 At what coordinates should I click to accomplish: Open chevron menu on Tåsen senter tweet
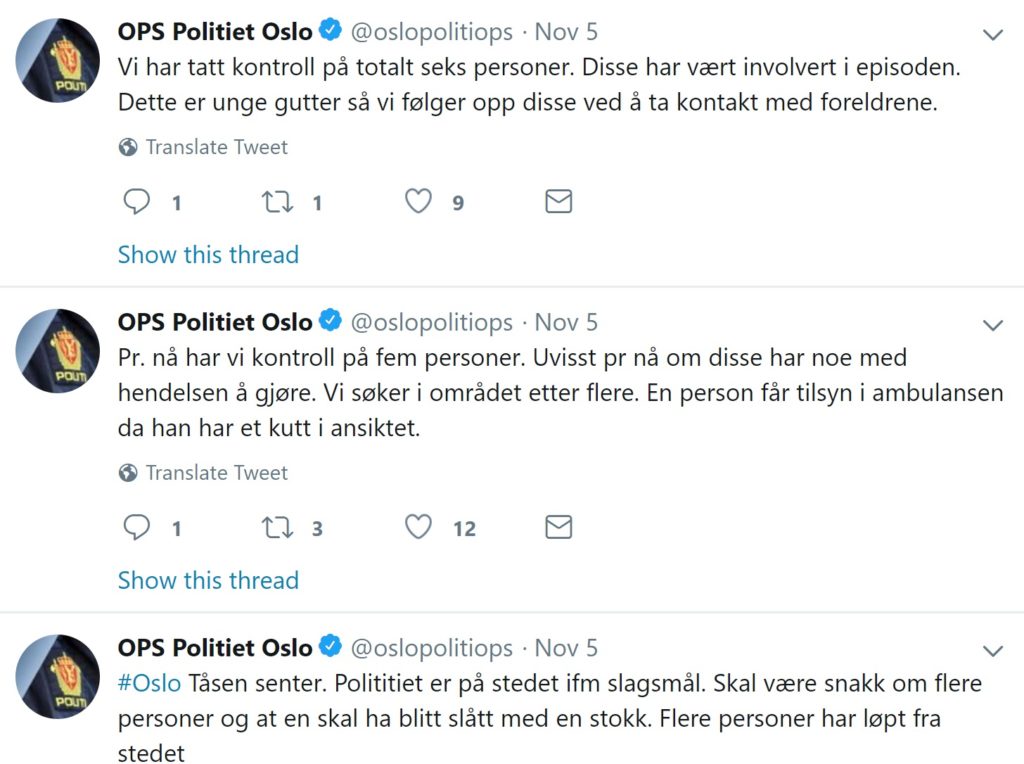click(993, 651)
